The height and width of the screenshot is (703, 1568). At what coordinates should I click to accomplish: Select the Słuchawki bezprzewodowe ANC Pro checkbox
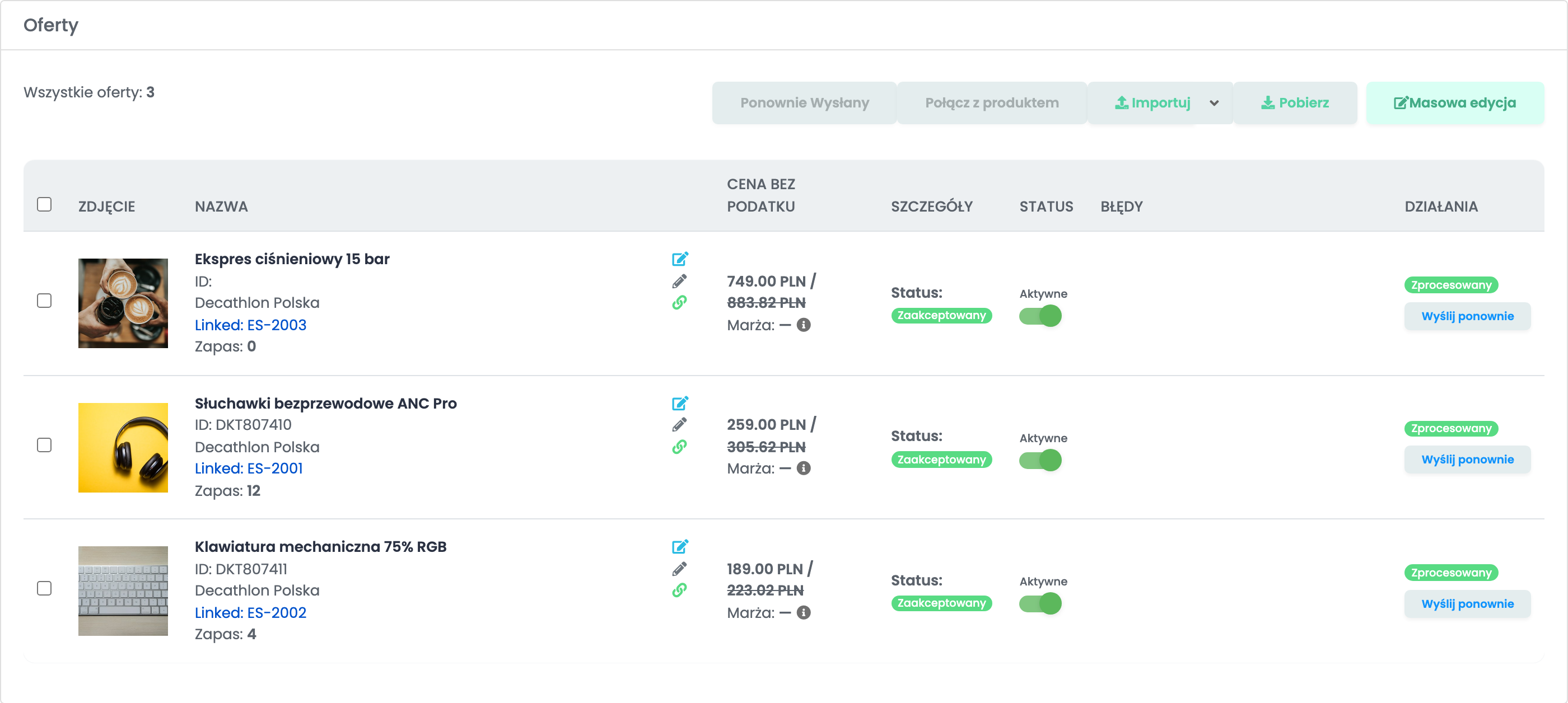point(44,445)
